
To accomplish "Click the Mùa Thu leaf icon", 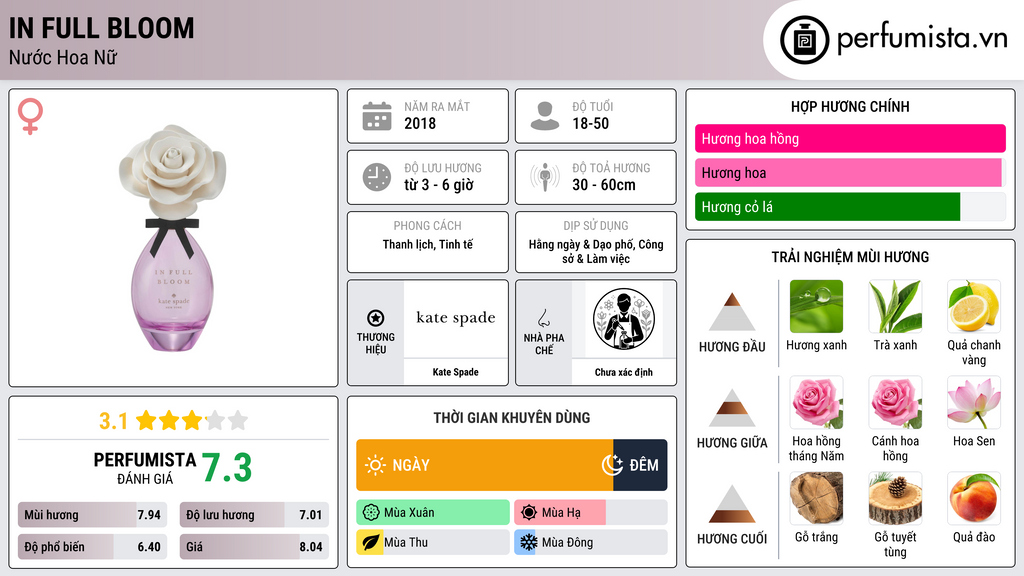I will (370, 542).
